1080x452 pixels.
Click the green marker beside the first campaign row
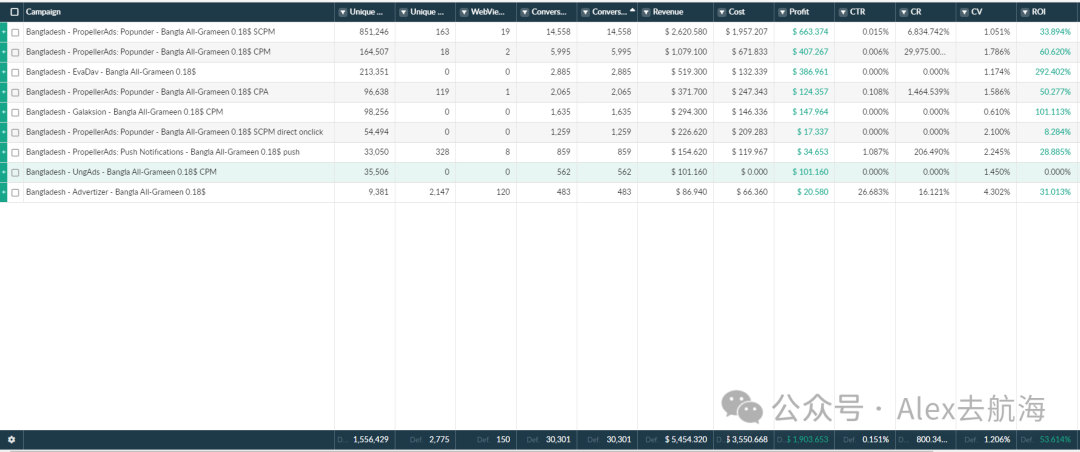[x=3, y=32]
